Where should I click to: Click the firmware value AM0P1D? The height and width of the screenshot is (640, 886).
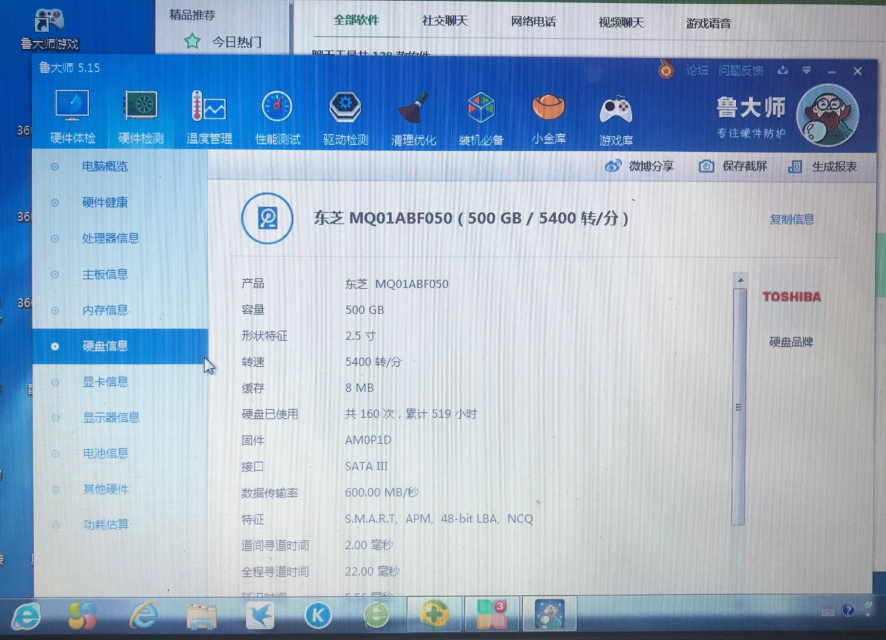(x=368, y=439)
